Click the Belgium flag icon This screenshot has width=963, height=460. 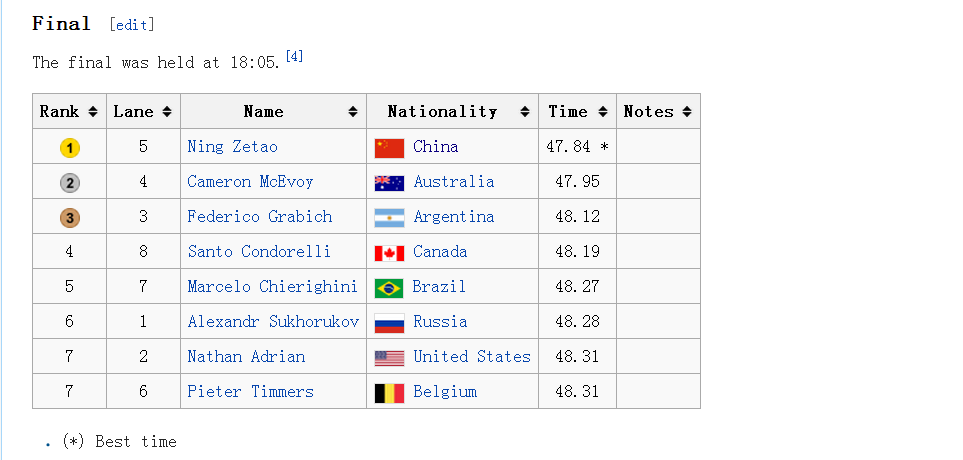coord(389,393)
